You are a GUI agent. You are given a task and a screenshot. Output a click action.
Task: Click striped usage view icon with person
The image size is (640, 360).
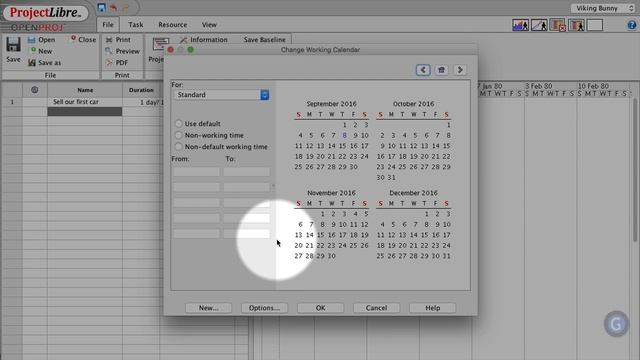click(576, 25)
